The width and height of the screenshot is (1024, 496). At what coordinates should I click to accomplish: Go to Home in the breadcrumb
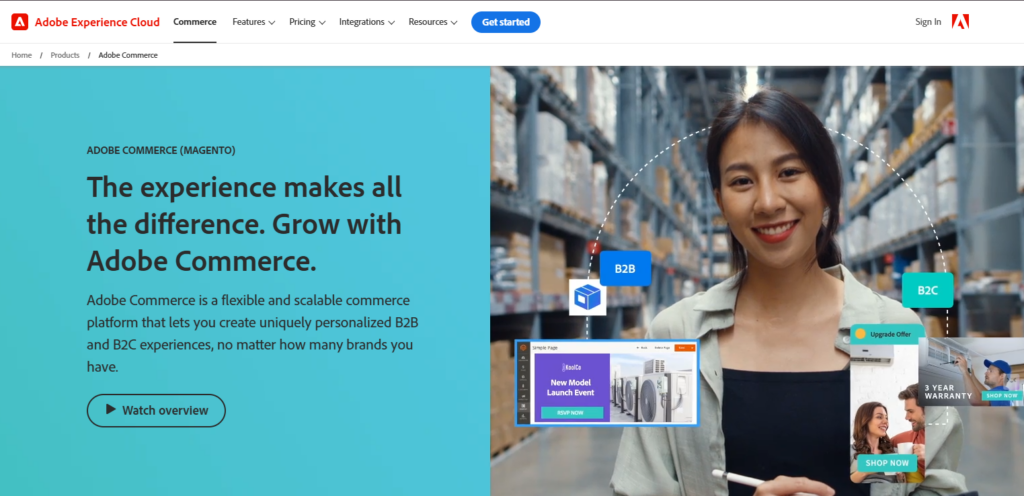(x=22, y=55)
